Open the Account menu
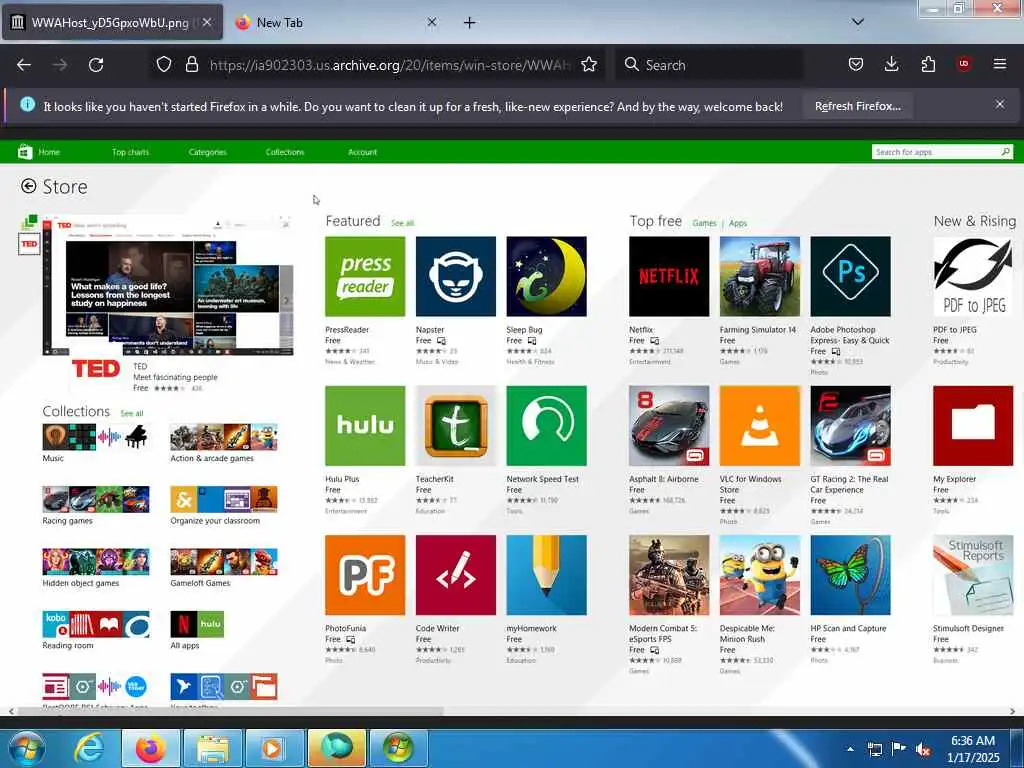Screen dimensions: 1024x768 tap(362, 152)
